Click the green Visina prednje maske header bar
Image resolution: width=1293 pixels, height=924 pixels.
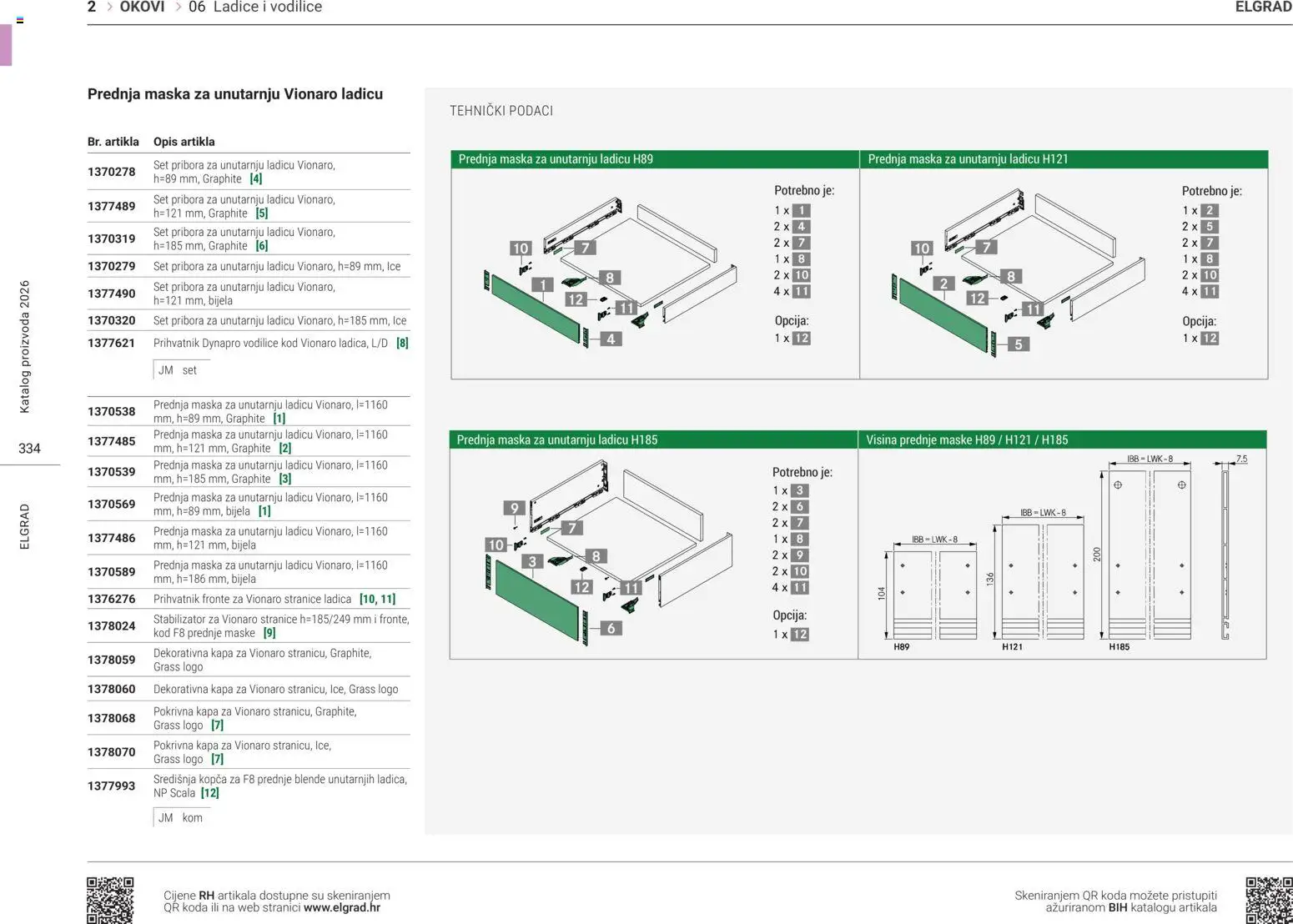tap(1061, 439)
